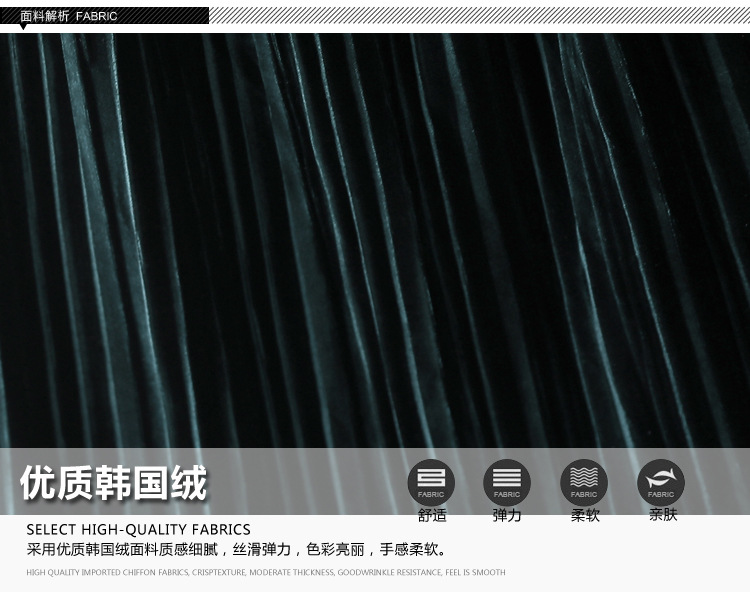Click the 亲肤 skin-friendly dolphin icon
This screenshot has height=593, width=750.
(661, 483)
